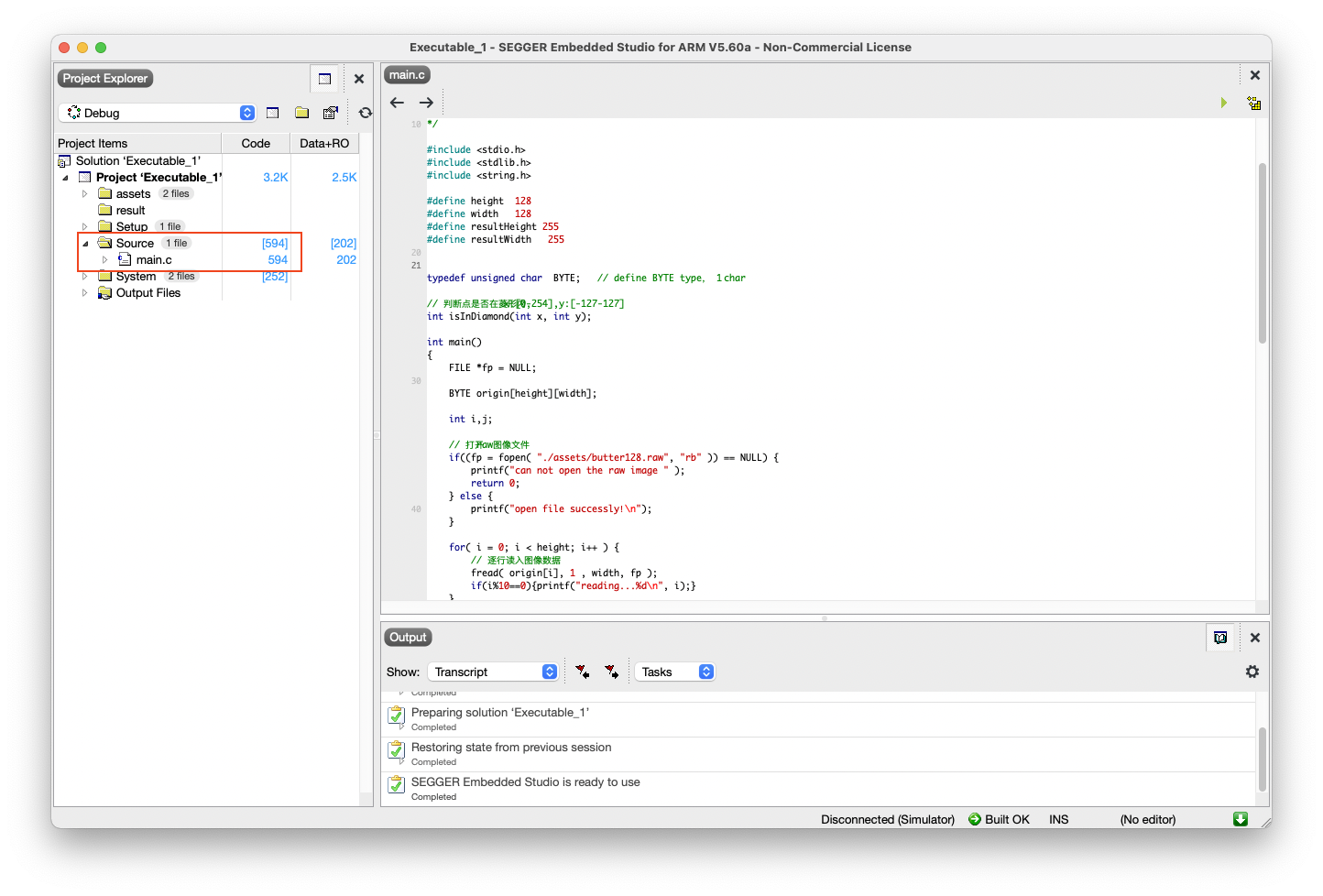Click the new folder icon in Project Explorer

(x=301, y=113)
